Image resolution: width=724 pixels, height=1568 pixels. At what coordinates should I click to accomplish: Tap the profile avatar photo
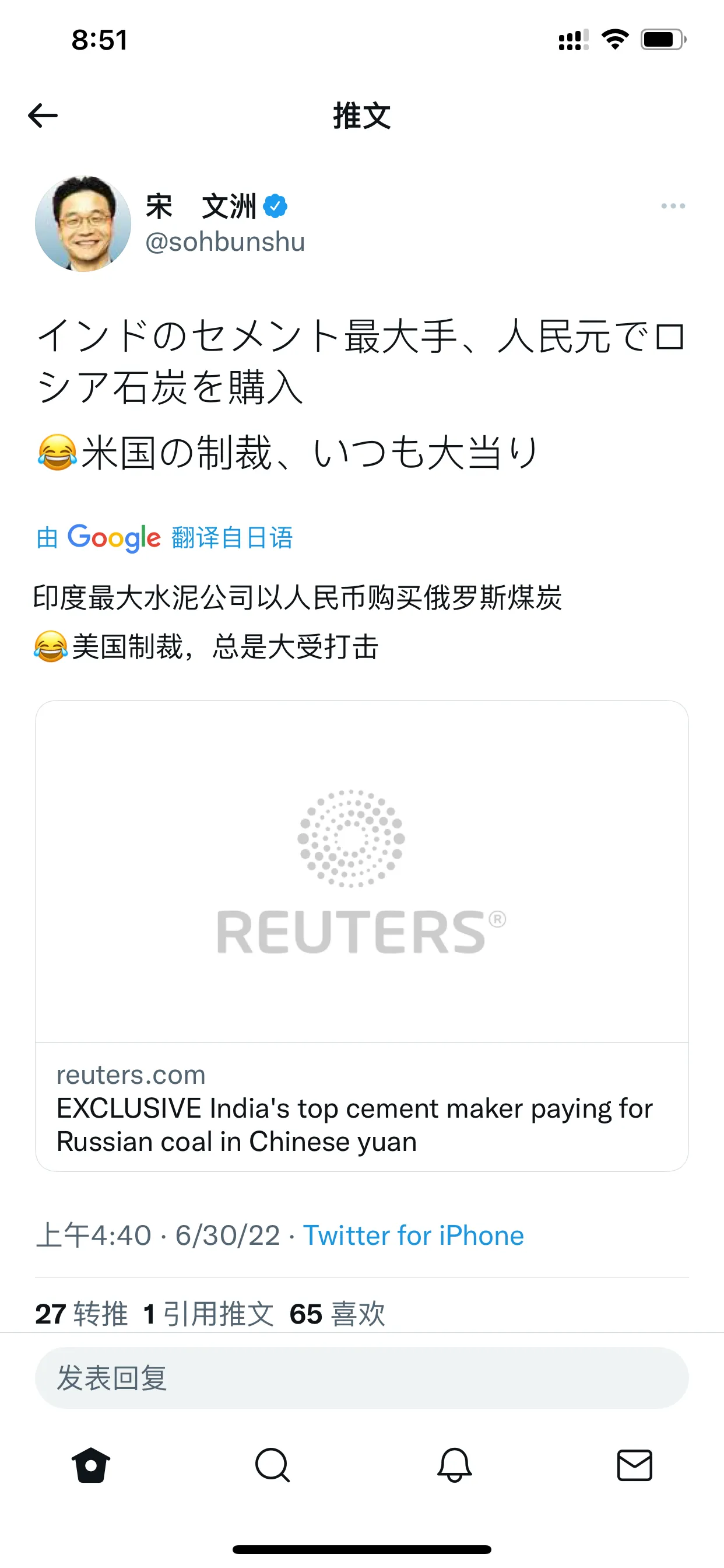[x=83, y=223]
